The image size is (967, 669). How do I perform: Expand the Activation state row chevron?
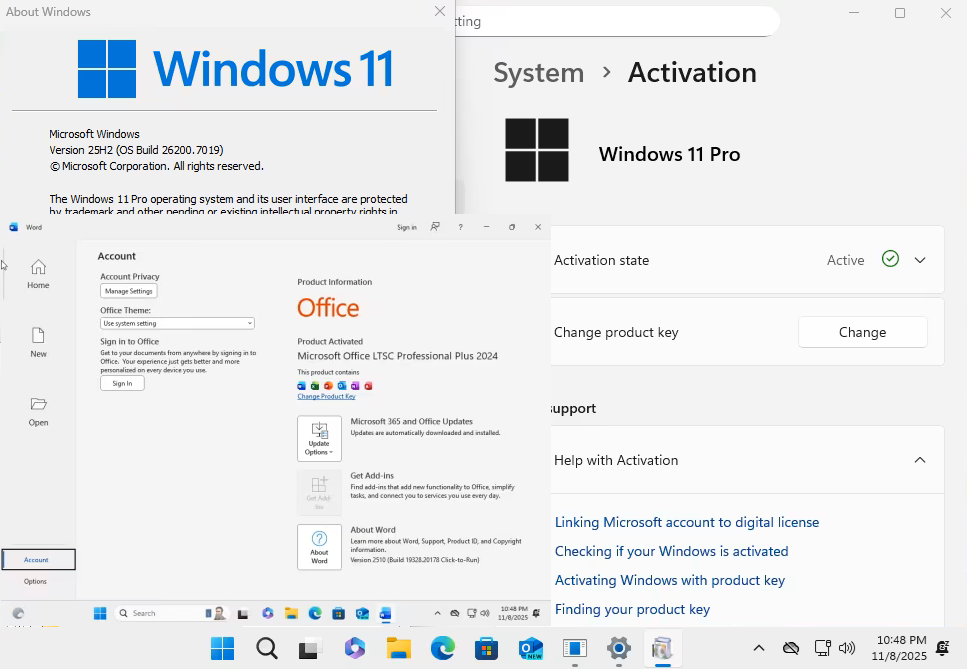920,260
